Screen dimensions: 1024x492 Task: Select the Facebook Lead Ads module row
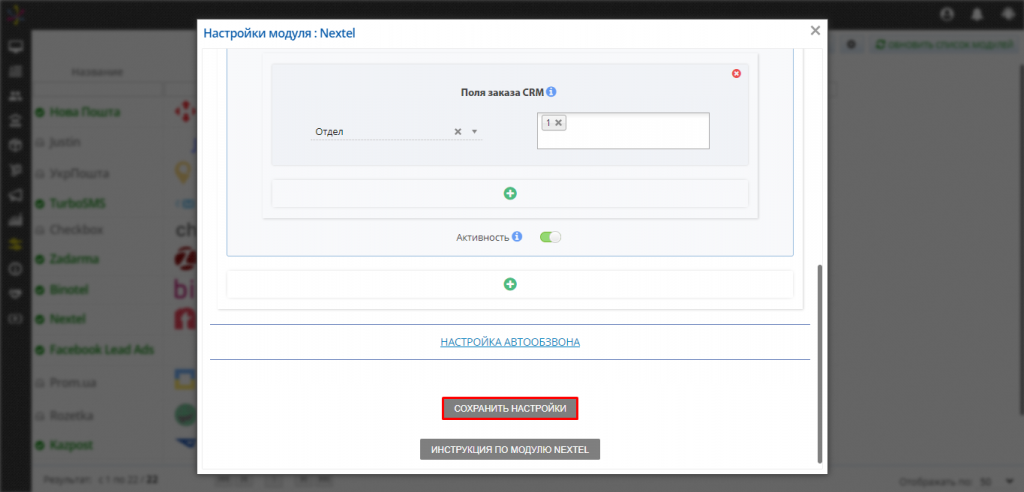pyautogui.click(x=101, y=350)
